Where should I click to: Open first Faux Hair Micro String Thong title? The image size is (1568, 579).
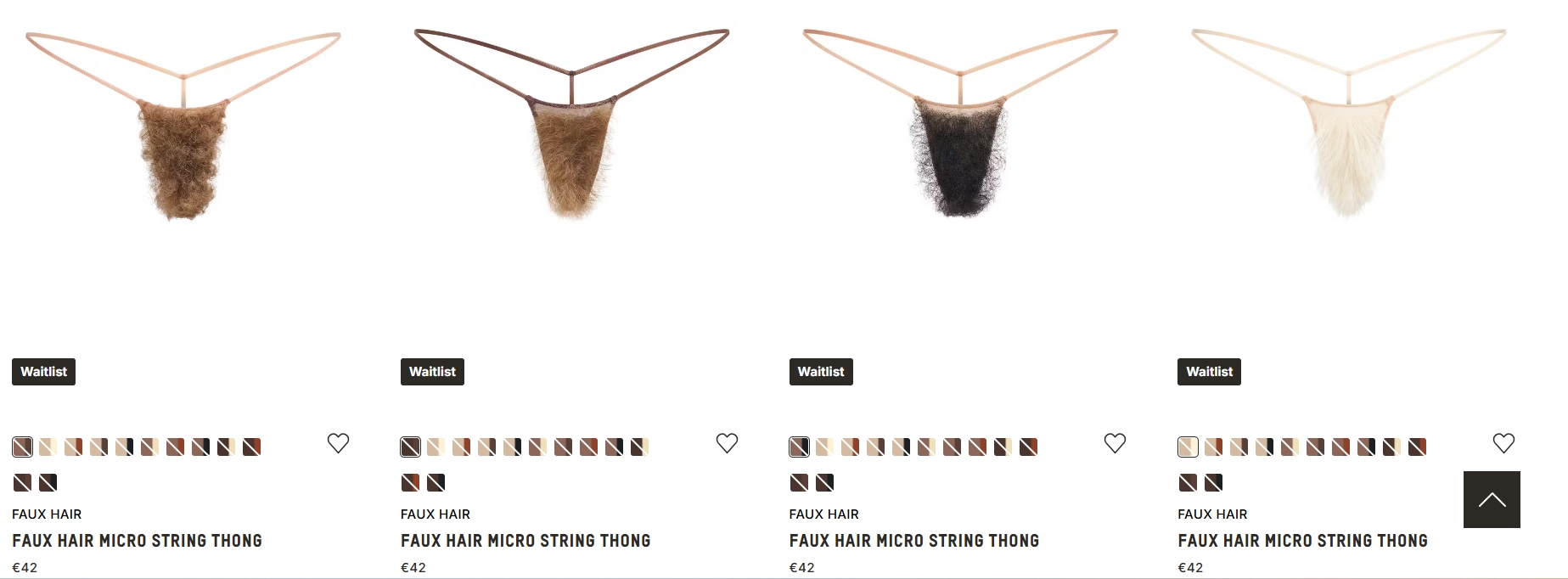point(137,541)
